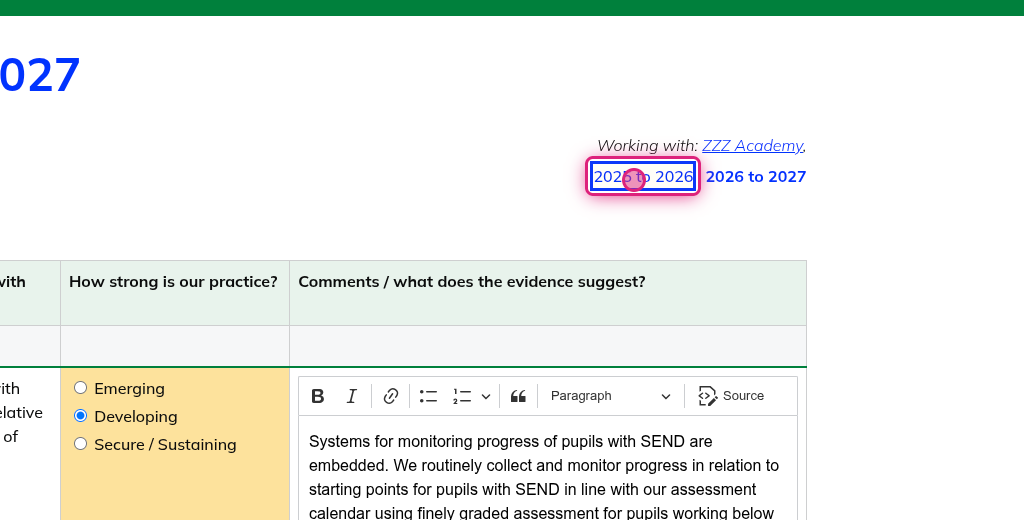Insert a numbered list
This screenshot has height=520, width=1024.
coord(462,396)
